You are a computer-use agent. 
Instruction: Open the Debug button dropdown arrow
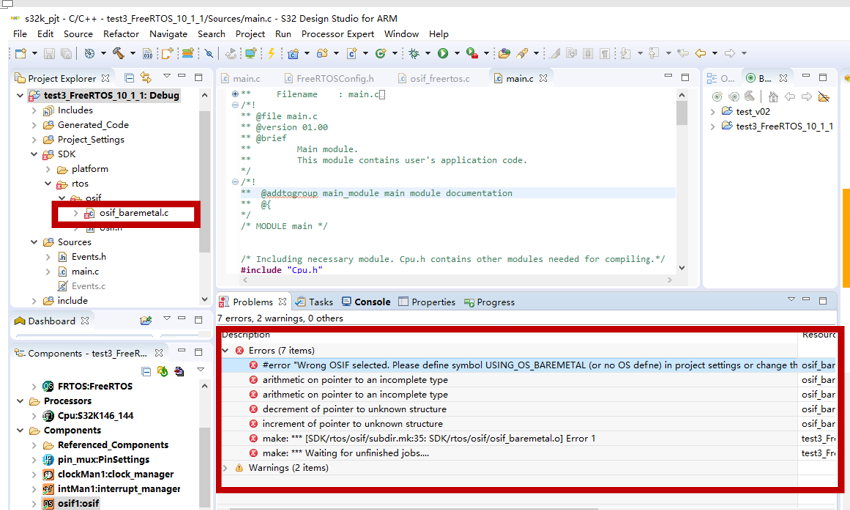click(428, 53)
